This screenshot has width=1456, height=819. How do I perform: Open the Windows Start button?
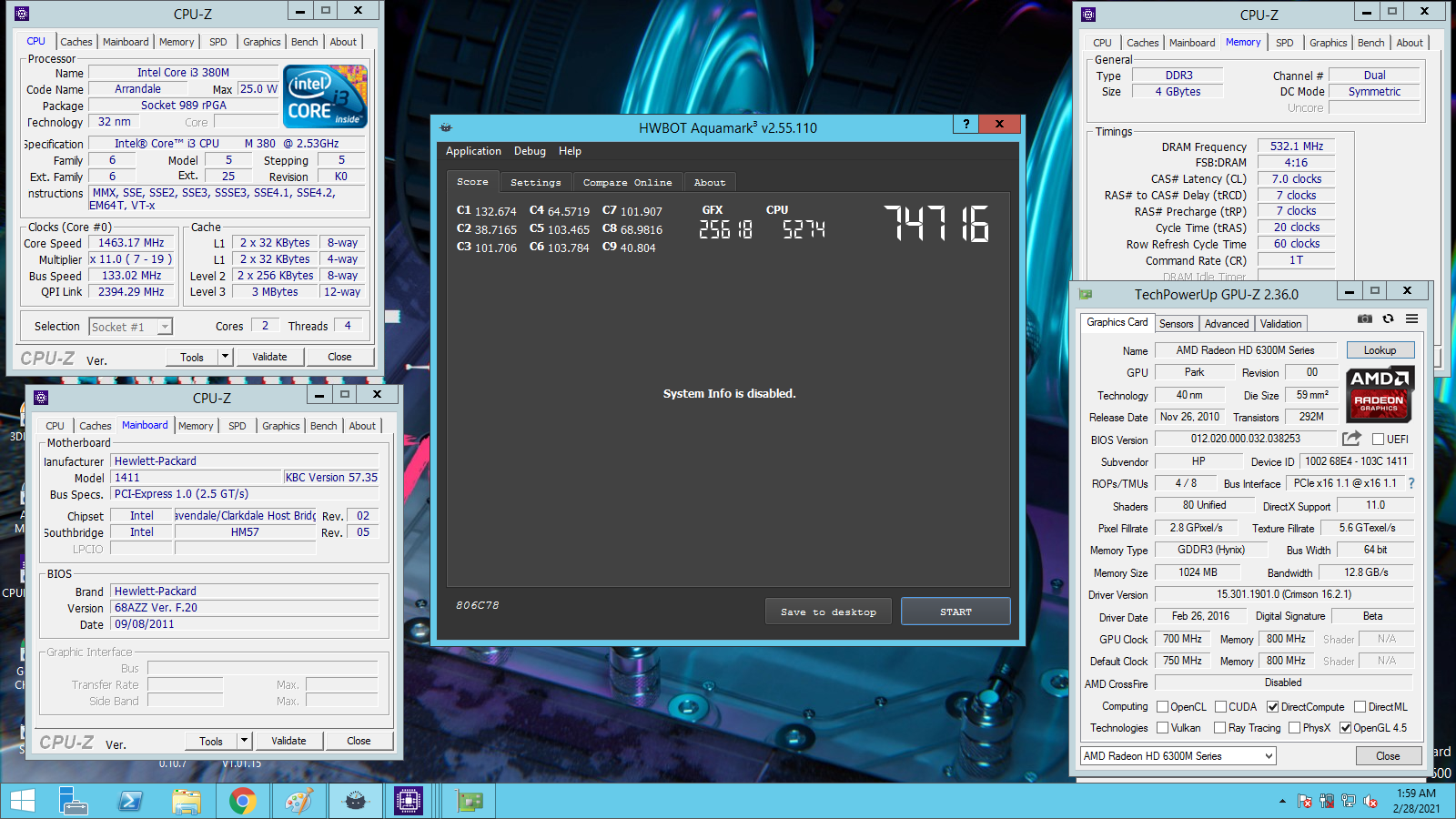click(x=23, y=801)
